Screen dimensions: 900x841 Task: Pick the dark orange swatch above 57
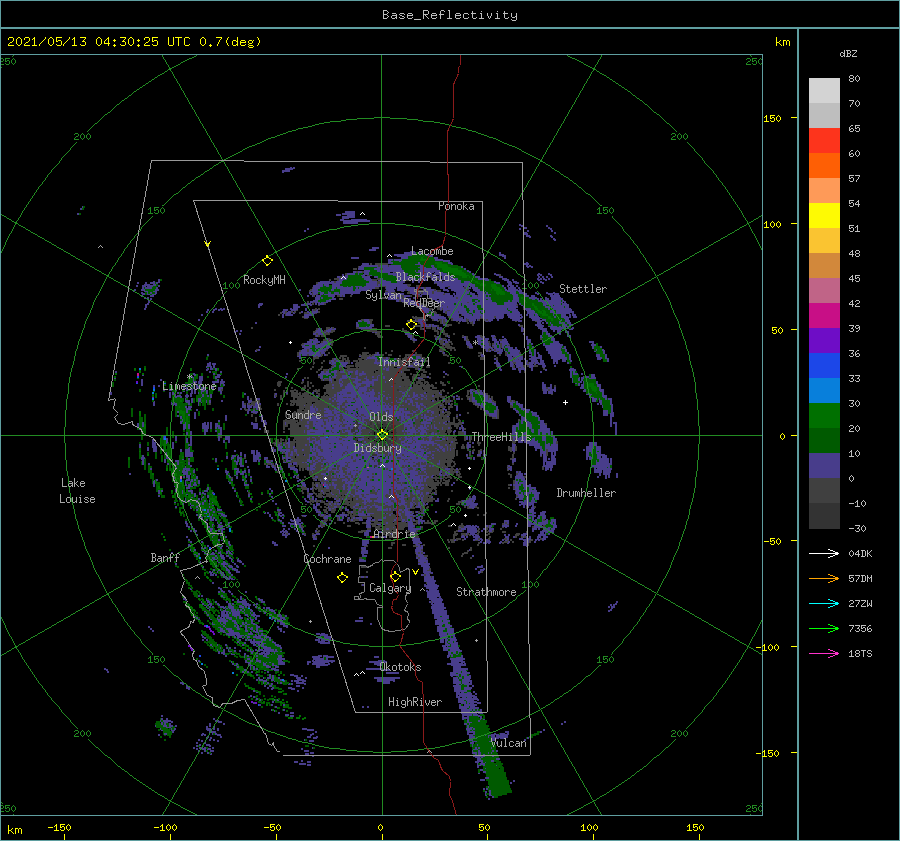(x=824, y=165)
